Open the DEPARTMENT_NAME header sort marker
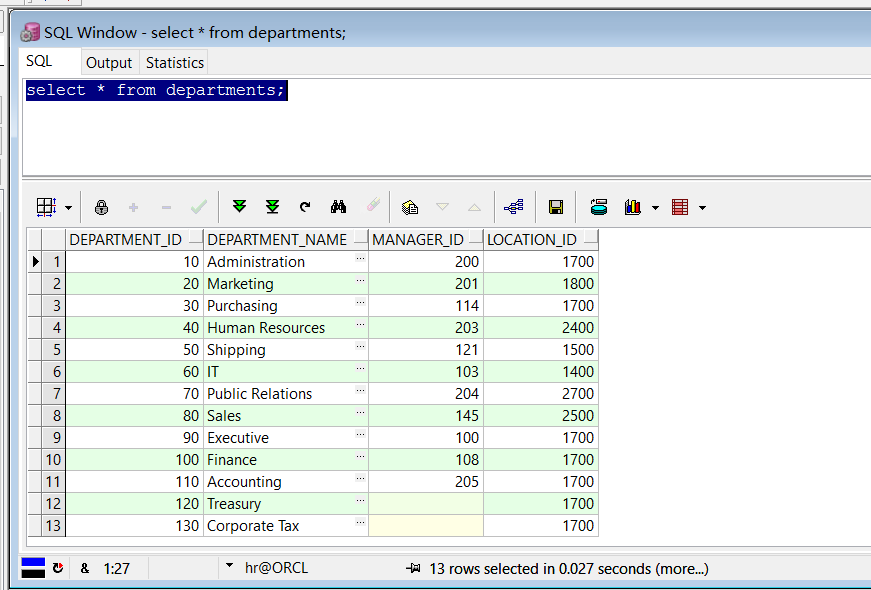 361,239
